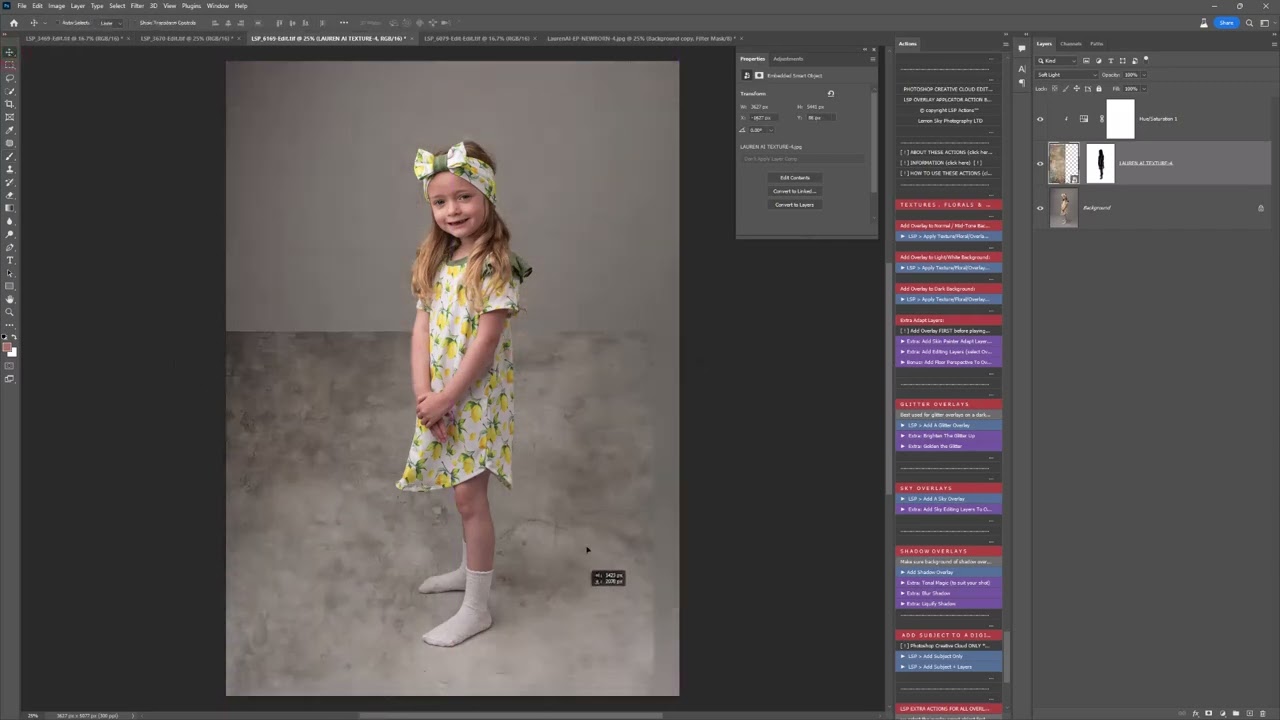Viewport: 1280px width, 720px height.
Task: Lock transparent pixels on layer
Action: point(1054,89)
